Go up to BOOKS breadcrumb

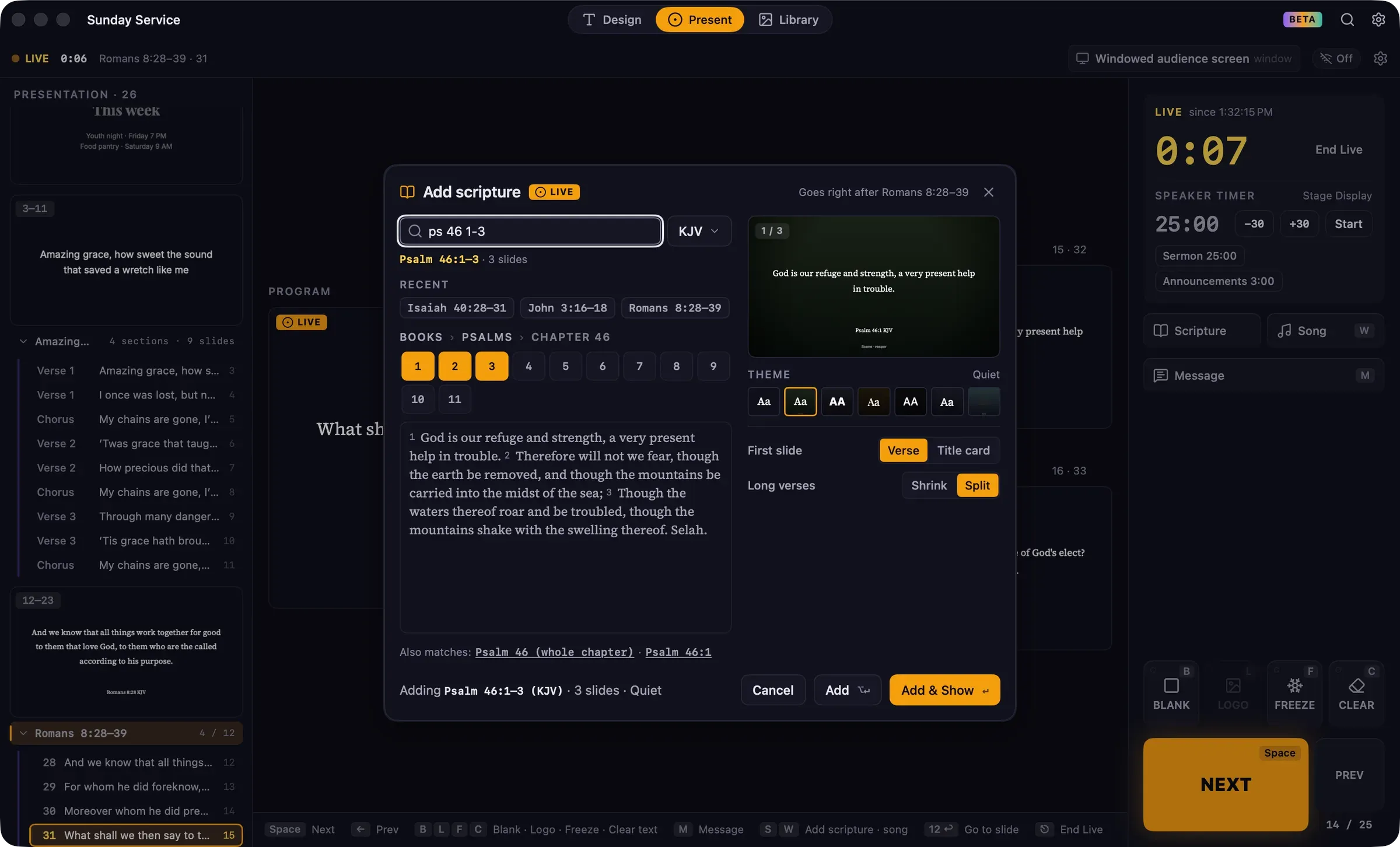click(x=421, y=337)
